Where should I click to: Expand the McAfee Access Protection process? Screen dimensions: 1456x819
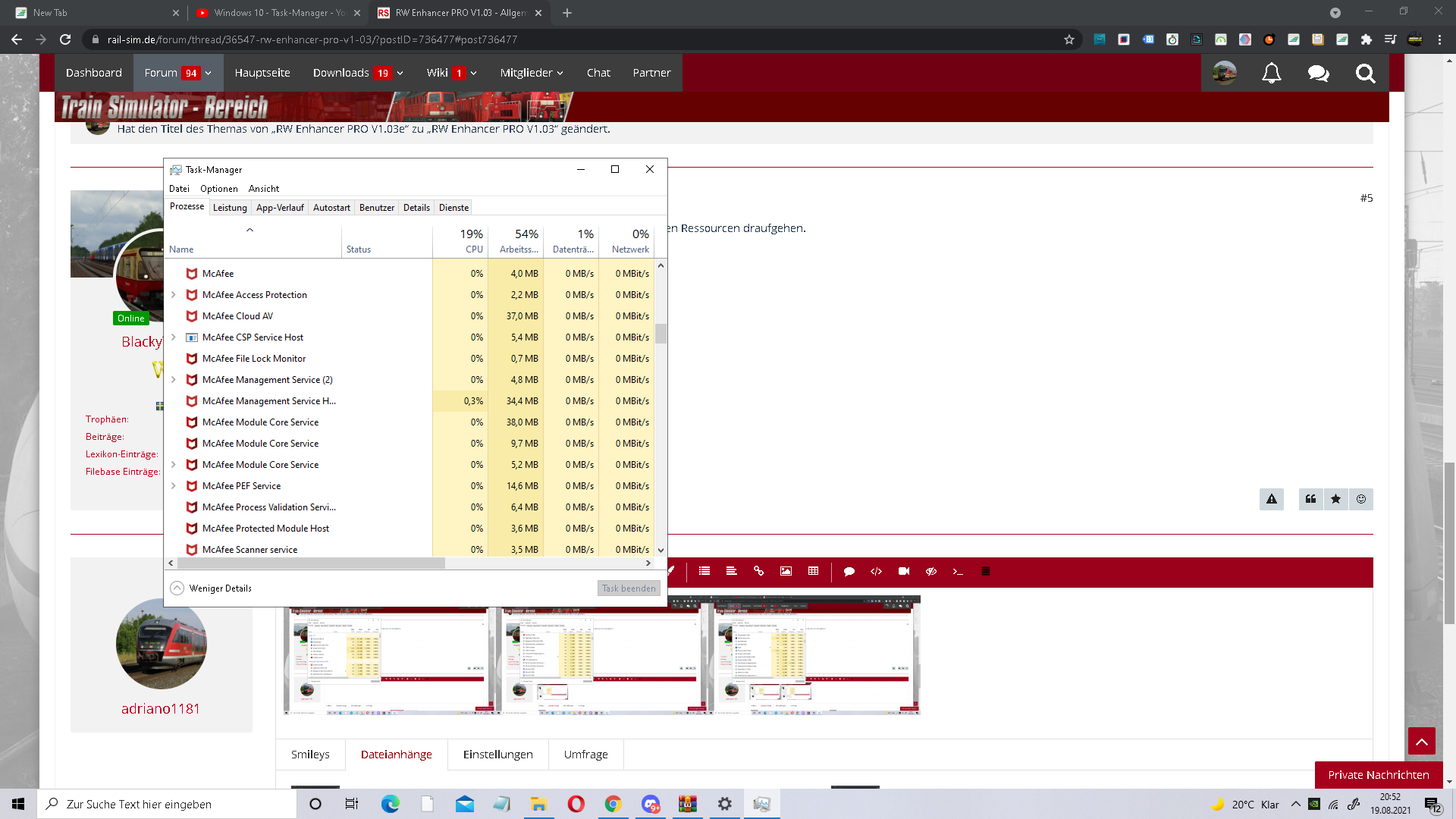pos(174,295)
